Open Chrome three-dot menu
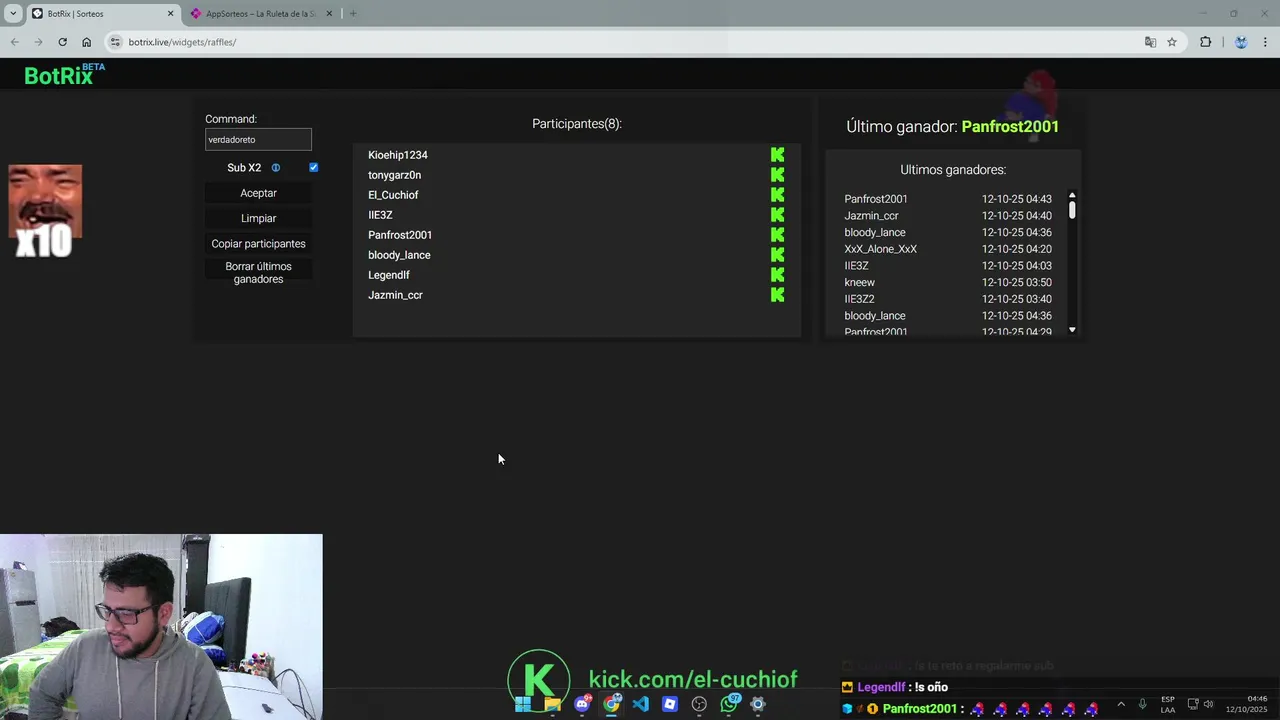The height and width of the screenshot is (720, 1280). 1265,42
